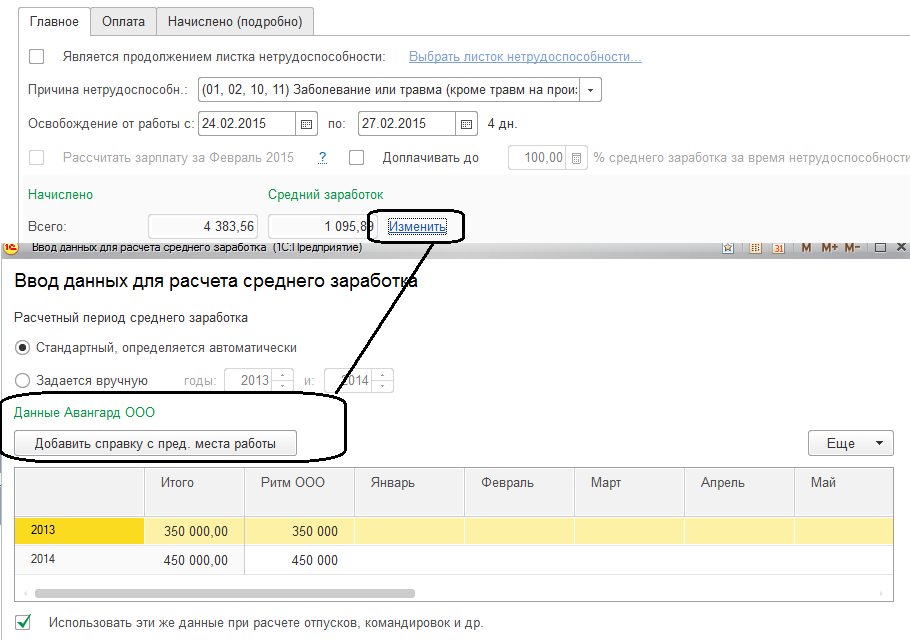Viewport: 910px width, 640px height.
Task: Click Итого cell 350 000,00
Action: click(x=194, y=531)
